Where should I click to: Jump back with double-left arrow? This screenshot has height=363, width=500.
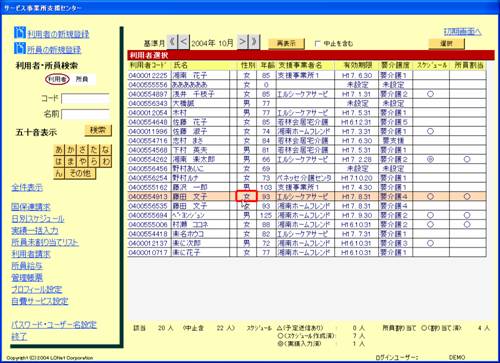click(172, 42)
